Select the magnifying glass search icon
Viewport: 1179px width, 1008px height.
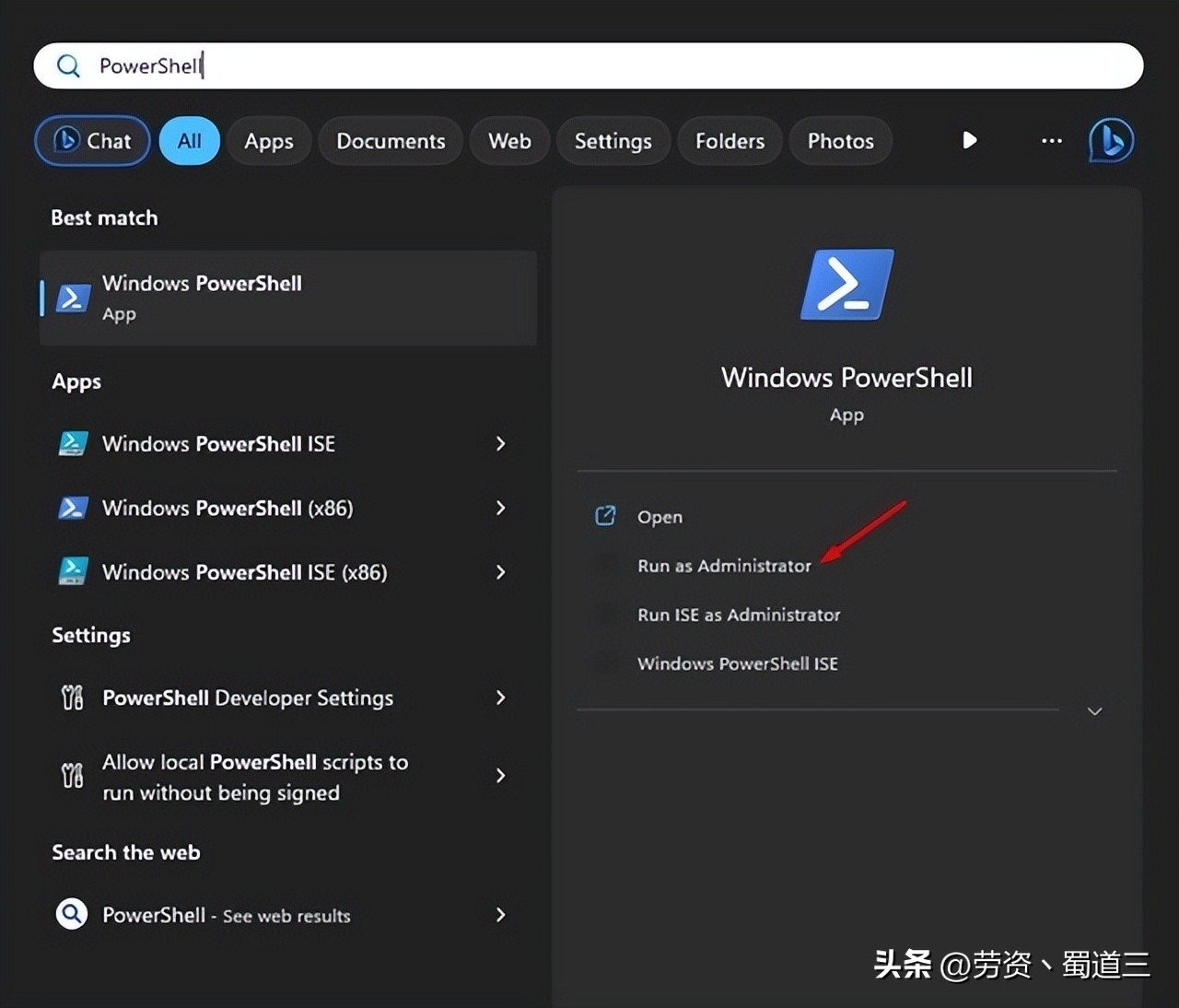point(68,65)
